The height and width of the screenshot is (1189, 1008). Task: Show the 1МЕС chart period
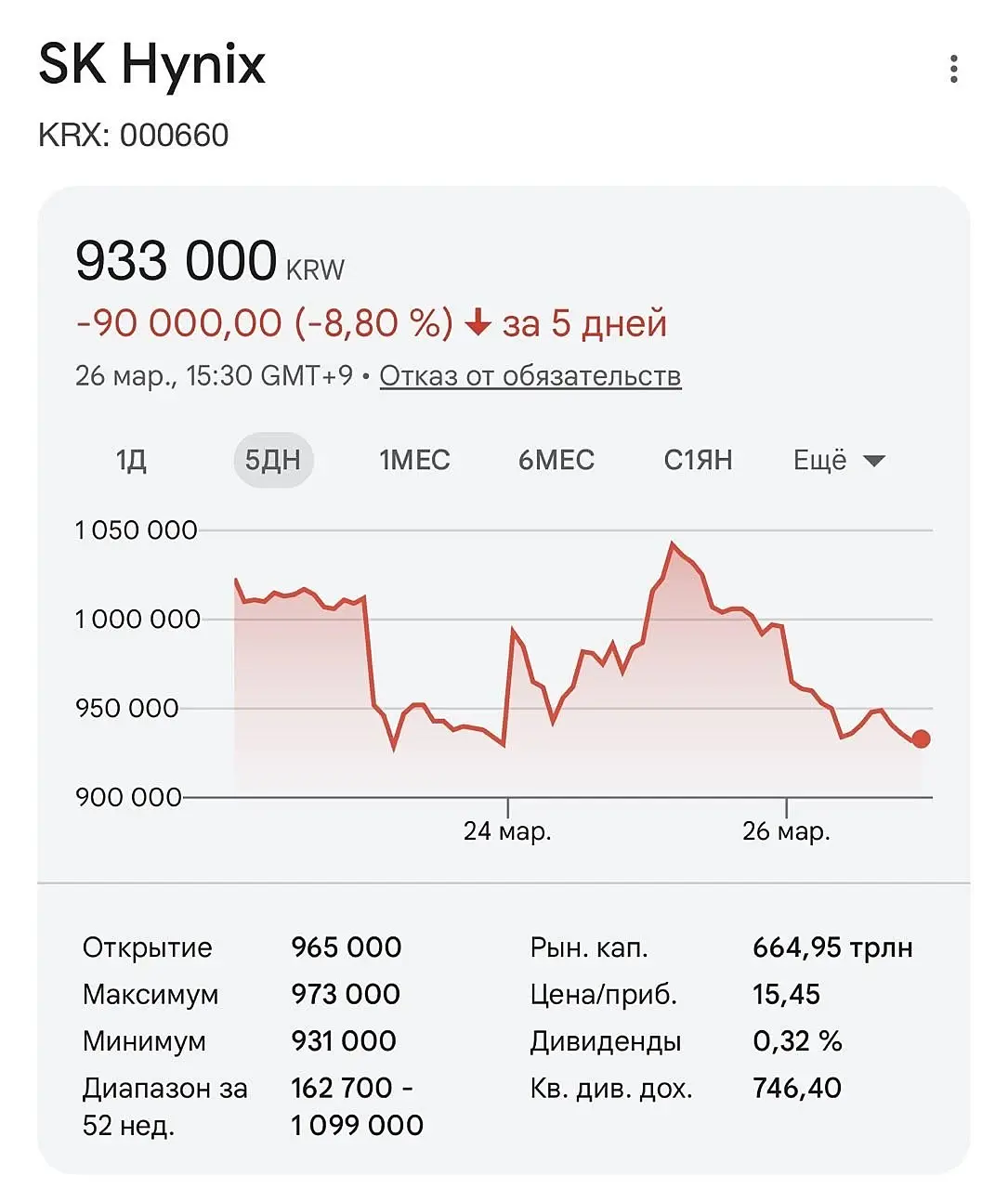tap(414, 460)
